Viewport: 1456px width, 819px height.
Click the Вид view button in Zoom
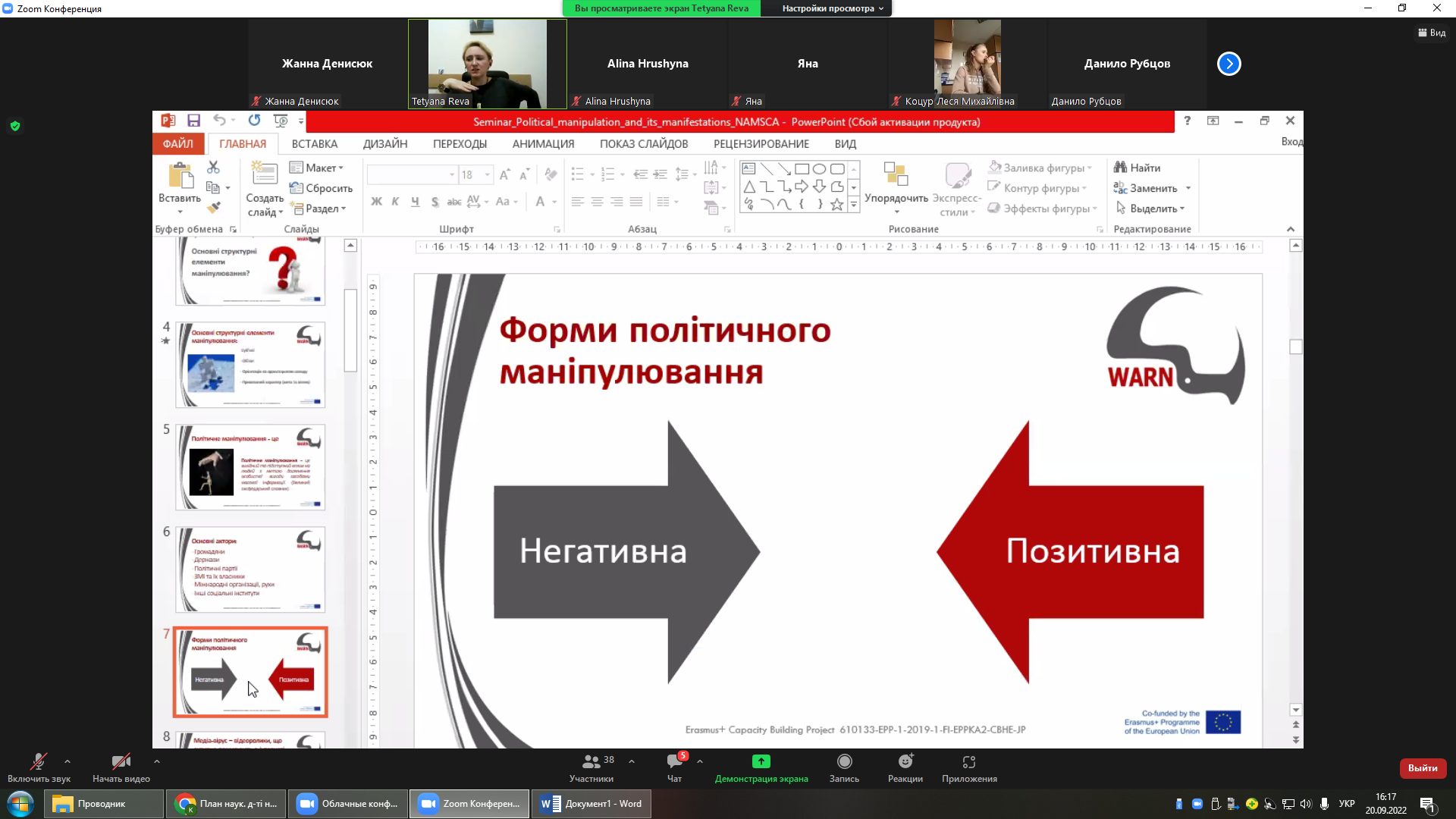[x=1432, y=33]
